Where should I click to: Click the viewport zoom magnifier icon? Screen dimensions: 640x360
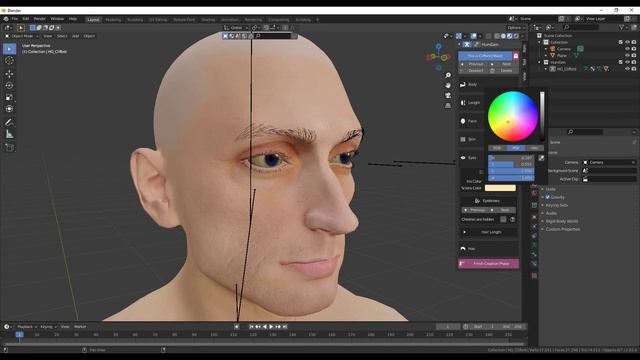pyautogui.click(x=448, y=76)
